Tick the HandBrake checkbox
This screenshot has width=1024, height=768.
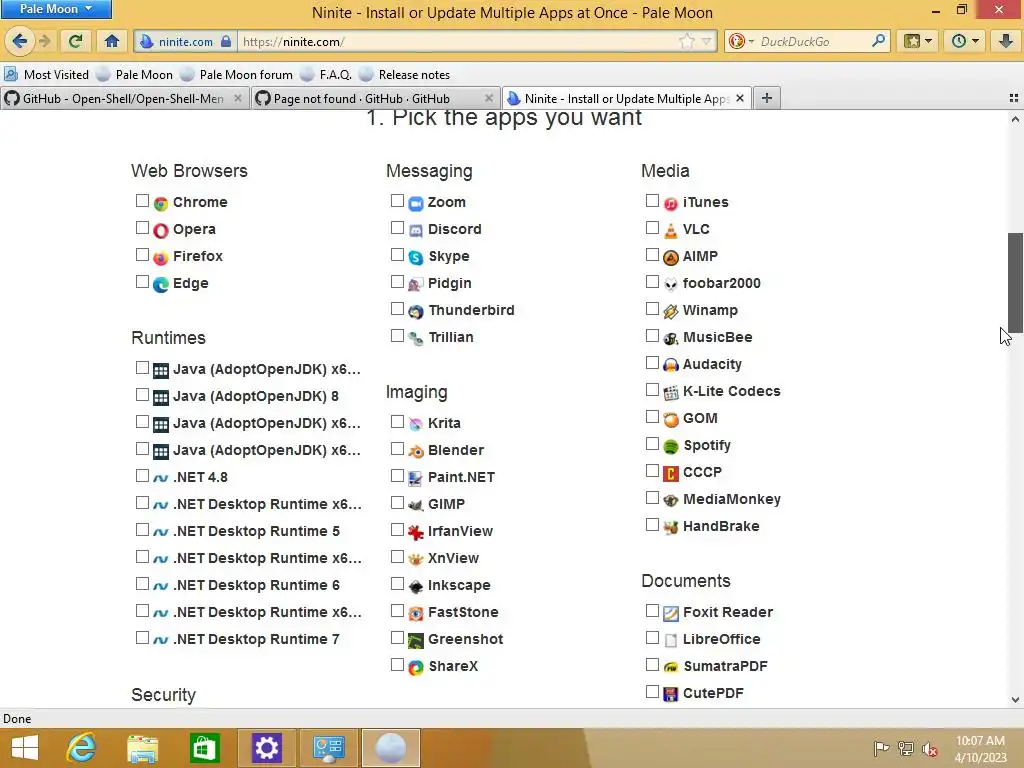652,524
